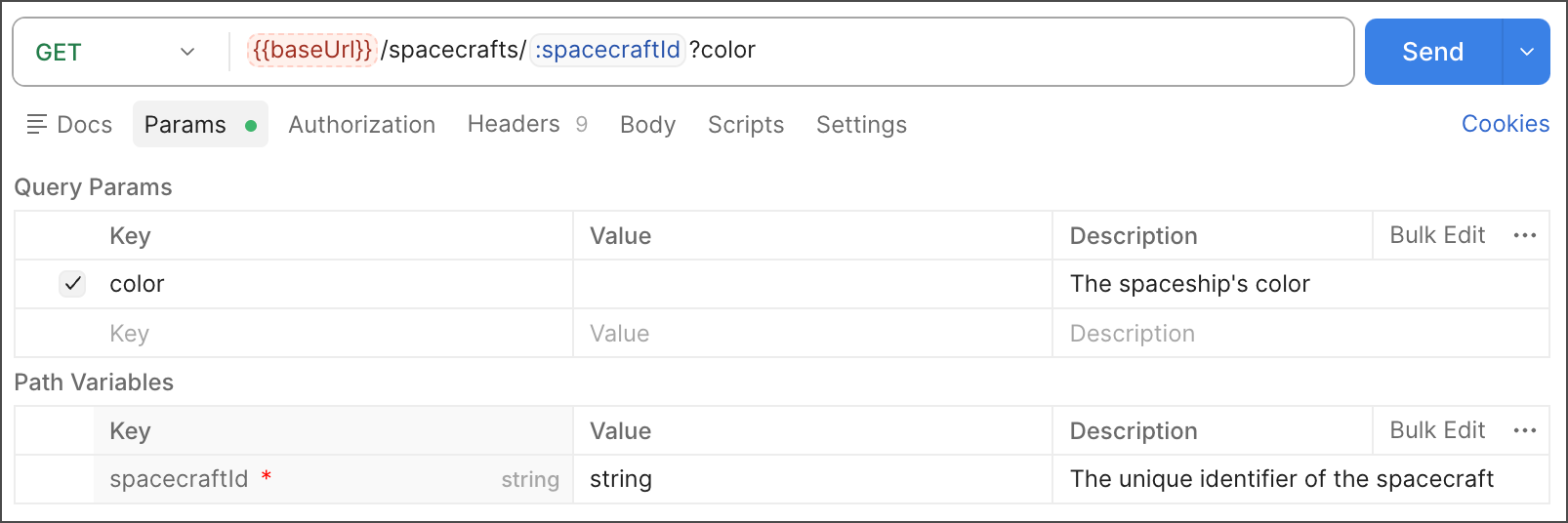Switch to the Authorization tab
Viewport: 1568px width, 523px height.
(x=361, y=125)
